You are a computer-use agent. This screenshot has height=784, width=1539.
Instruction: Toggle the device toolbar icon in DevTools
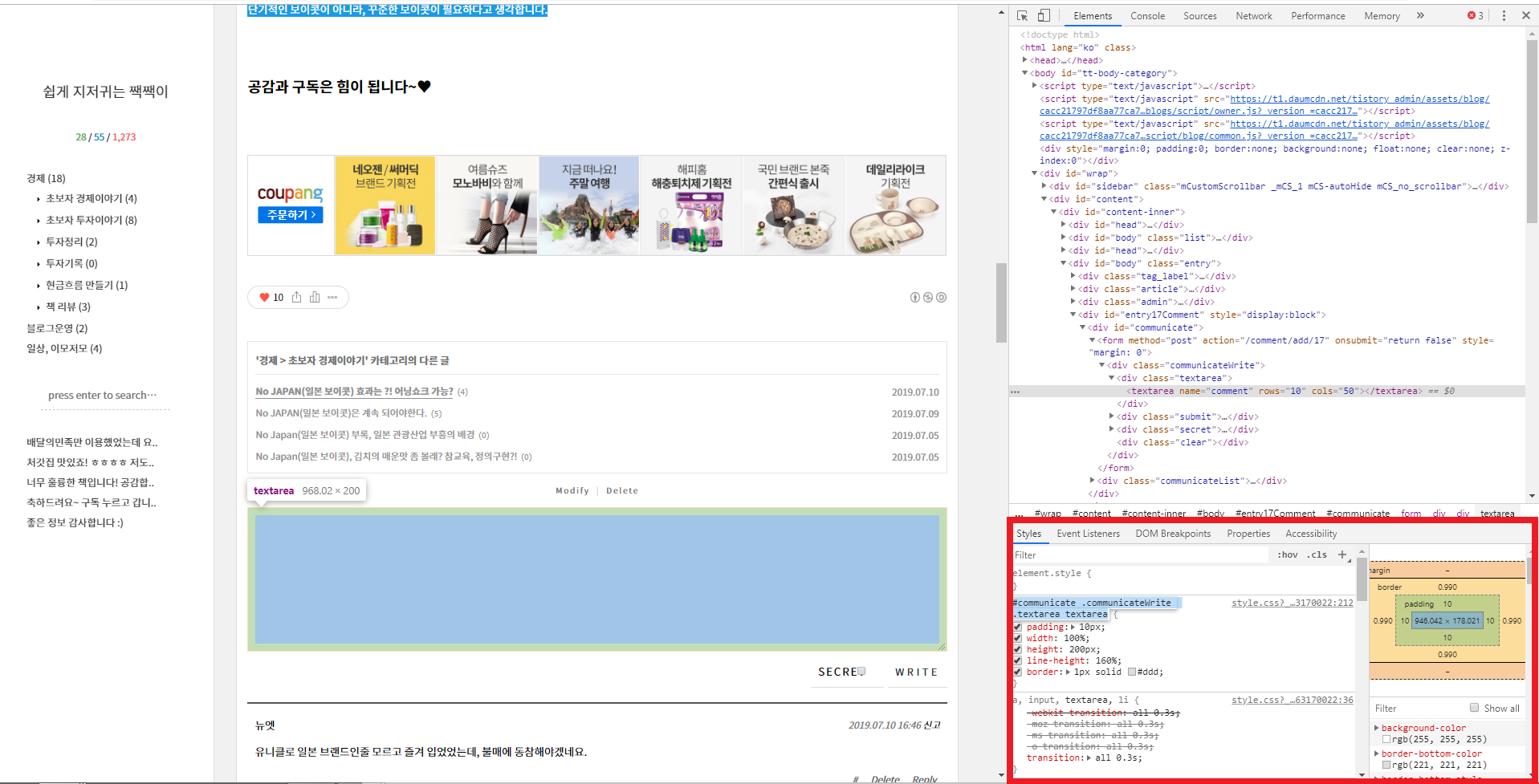[x=1044, y=15]
